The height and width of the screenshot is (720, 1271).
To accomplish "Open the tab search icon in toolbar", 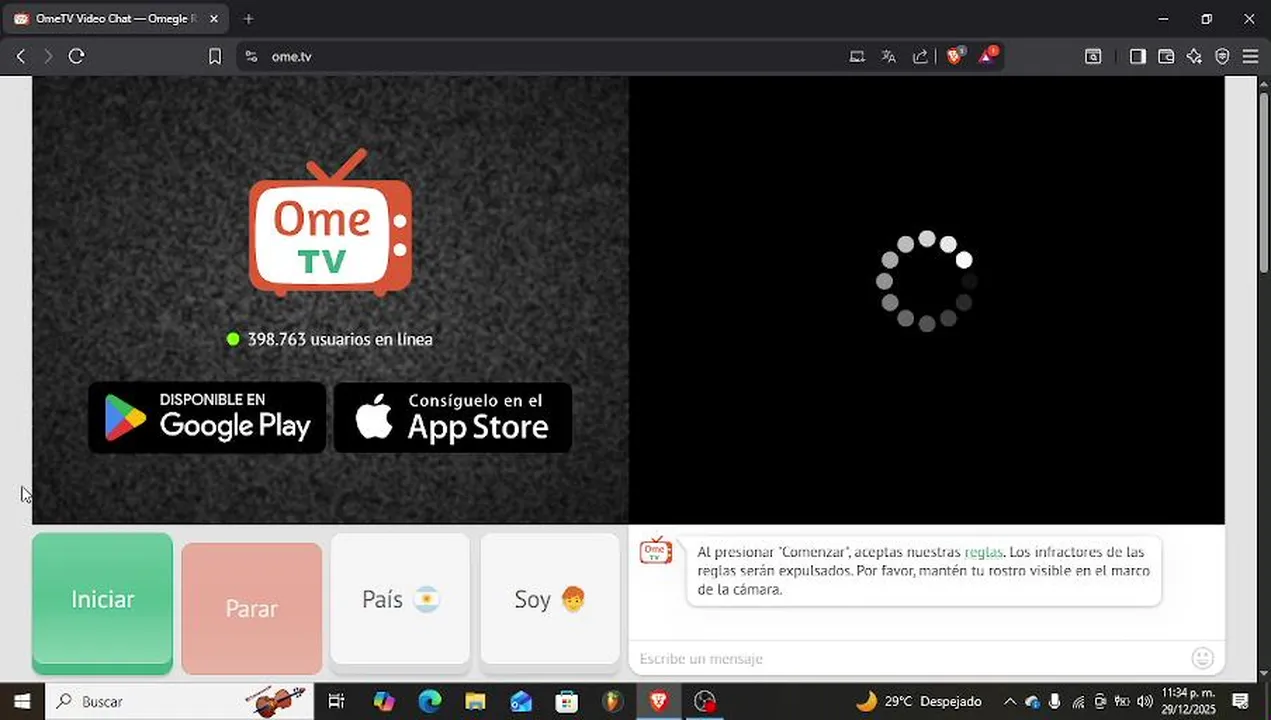I will [1093, 57].
